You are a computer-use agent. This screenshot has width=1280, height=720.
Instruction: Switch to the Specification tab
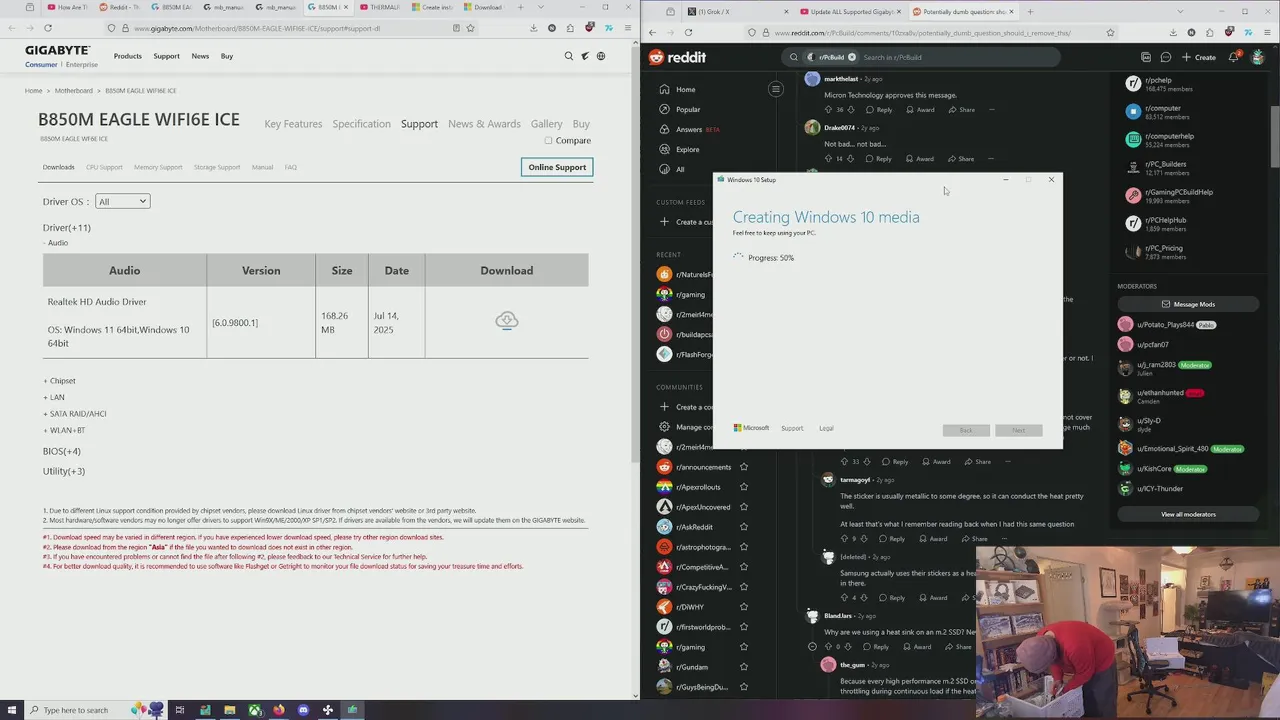(x=361, y=124)
